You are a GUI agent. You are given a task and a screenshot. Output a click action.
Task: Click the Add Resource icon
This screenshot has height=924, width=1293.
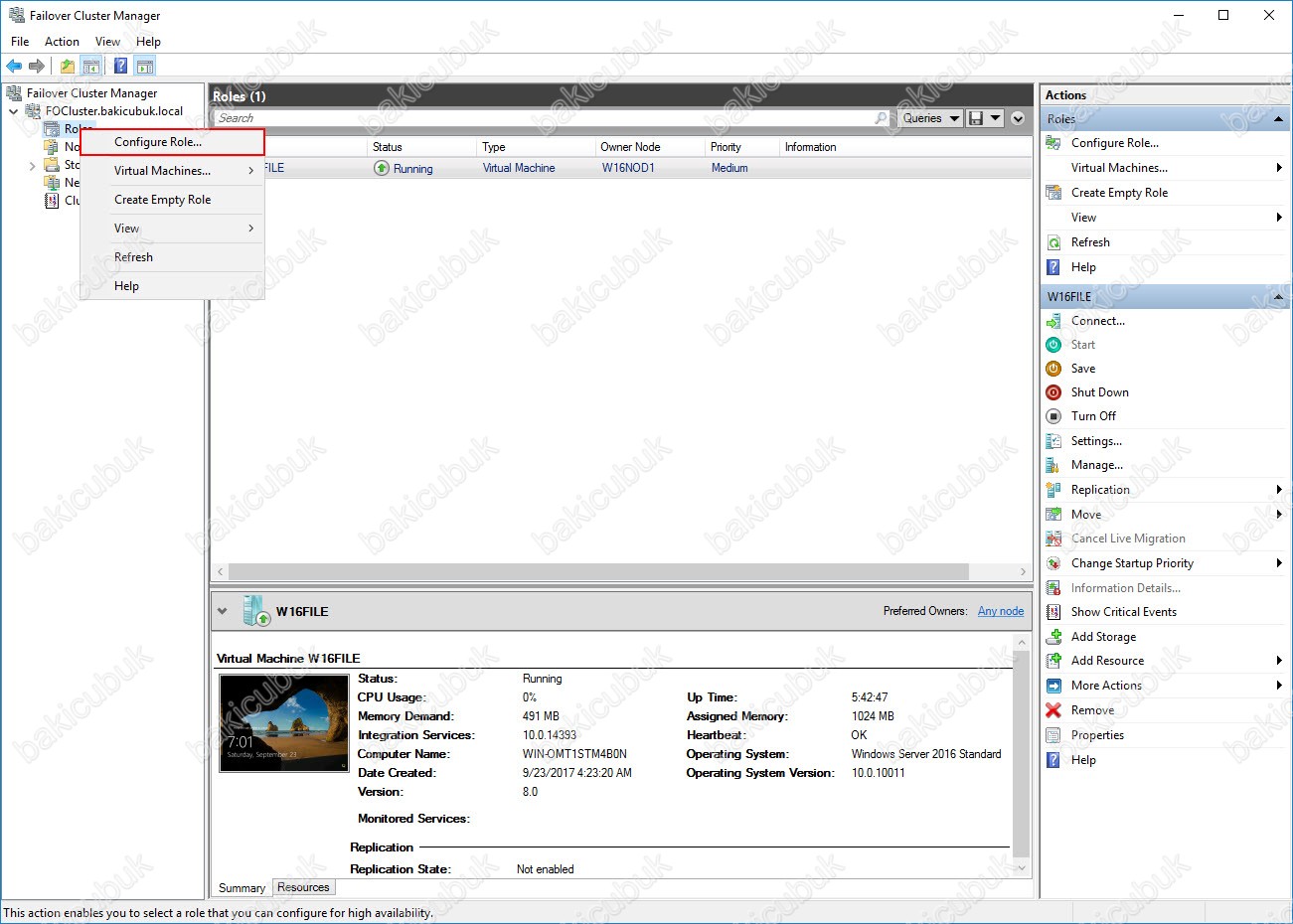point(1053,661)
